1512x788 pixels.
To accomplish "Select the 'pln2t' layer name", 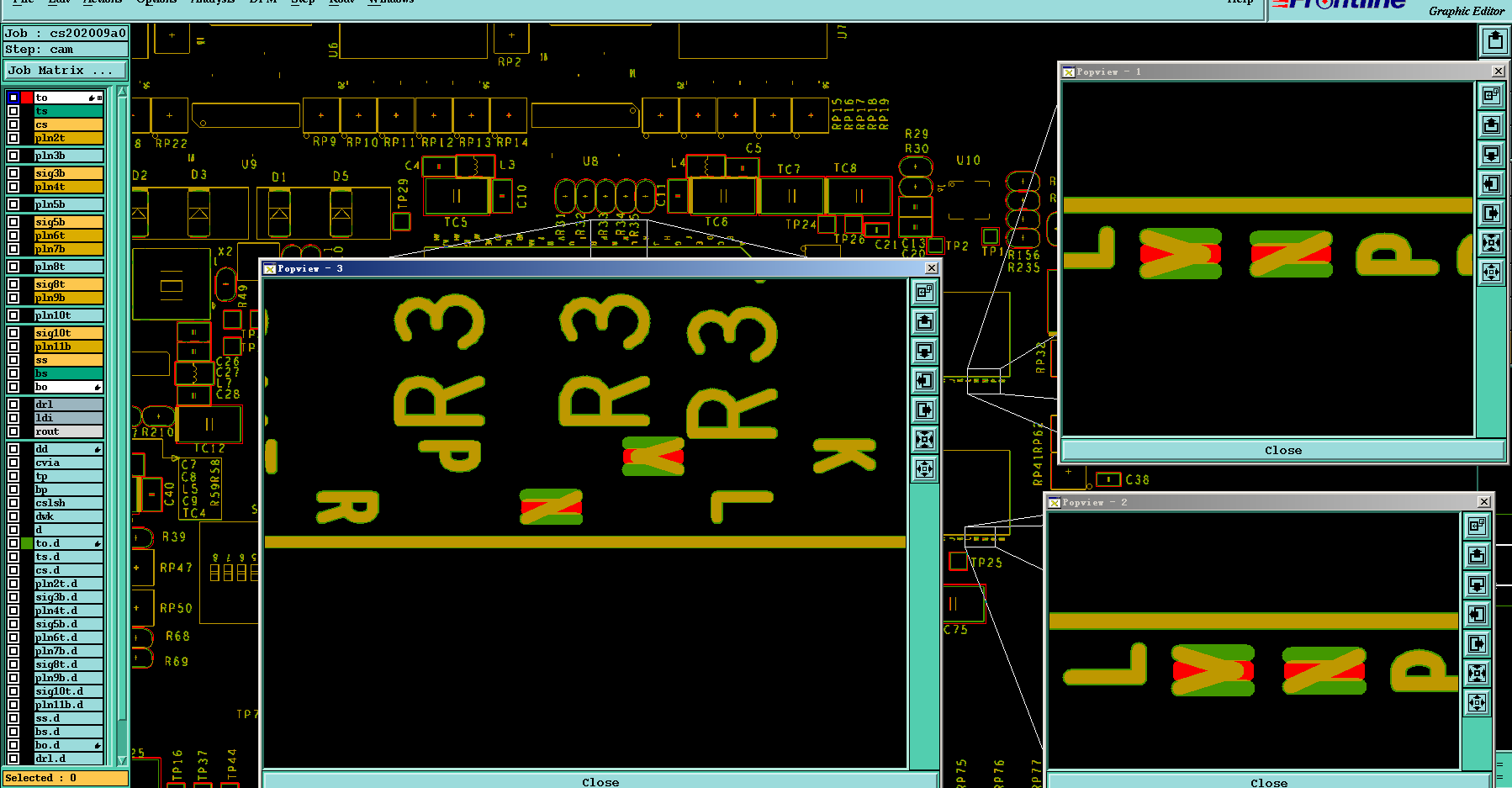I will (x=68, y=138).
